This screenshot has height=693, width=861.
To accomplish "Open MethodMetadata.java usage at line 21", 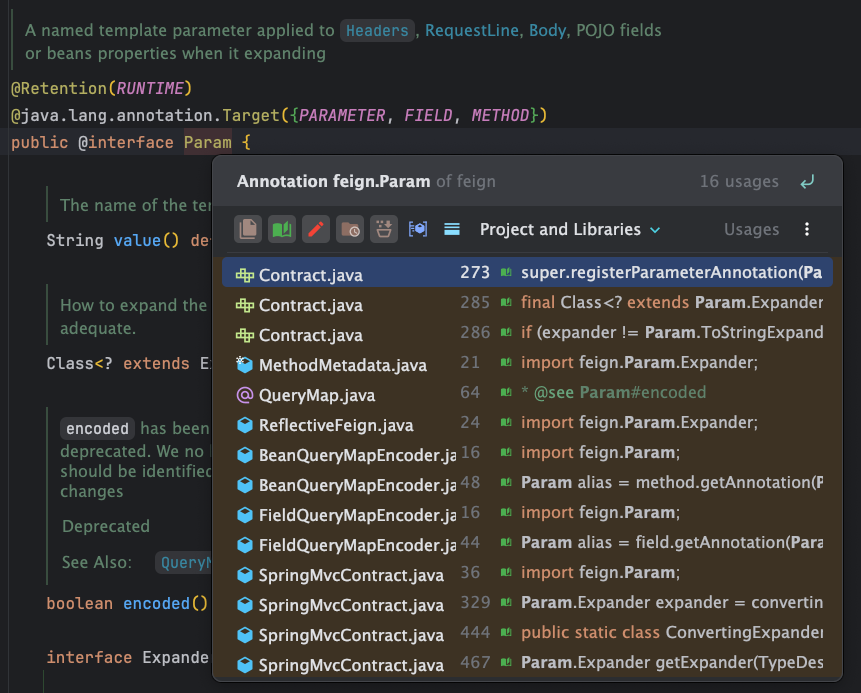I will pyautogui.click(x=527, y=362).
